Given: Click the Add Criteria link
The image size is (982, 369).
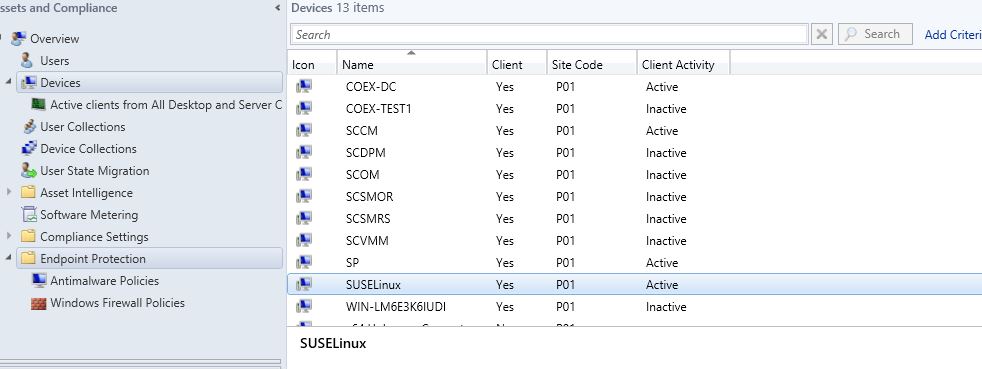Looking at the screenshot, I should click(953, 34).
